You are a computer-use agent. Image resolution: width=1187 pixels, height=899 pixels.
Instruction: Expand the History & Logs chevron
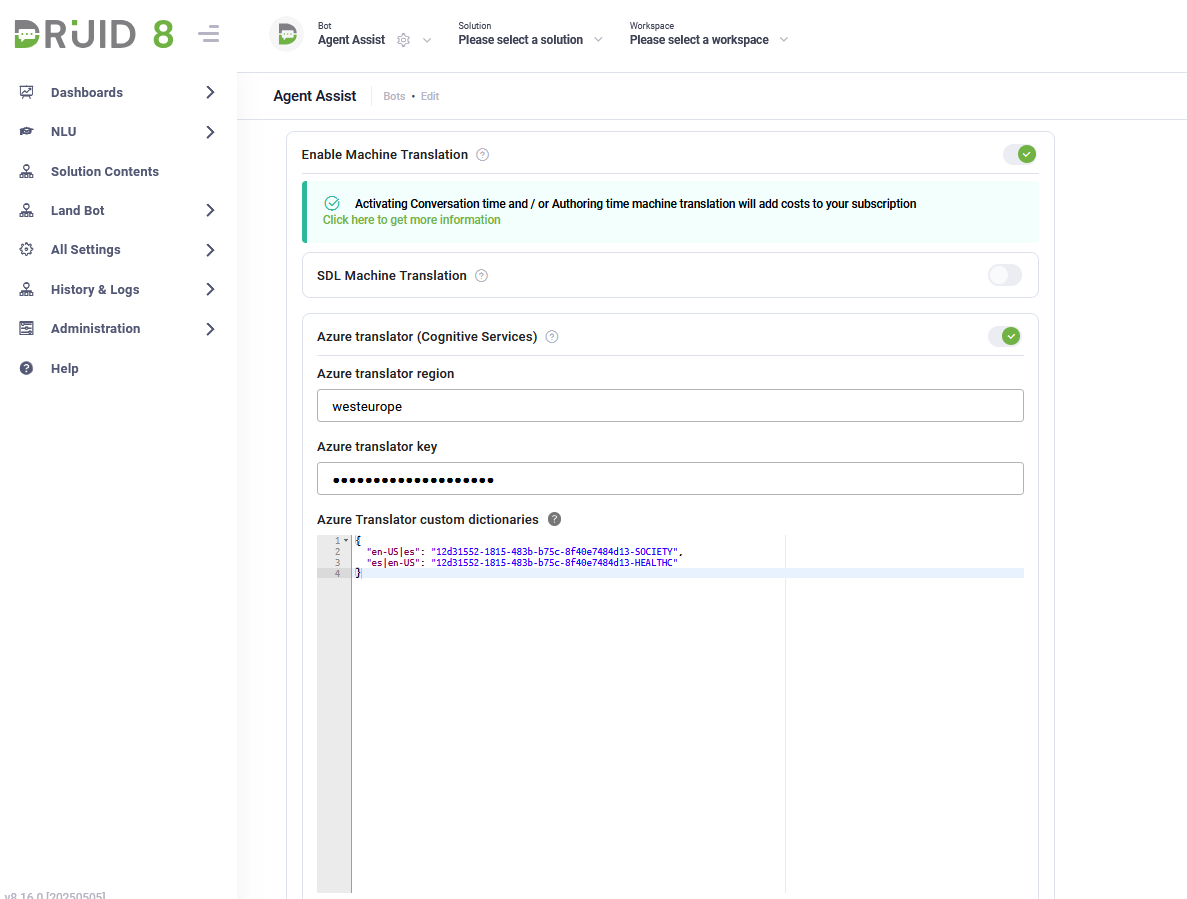coord(210,289)
